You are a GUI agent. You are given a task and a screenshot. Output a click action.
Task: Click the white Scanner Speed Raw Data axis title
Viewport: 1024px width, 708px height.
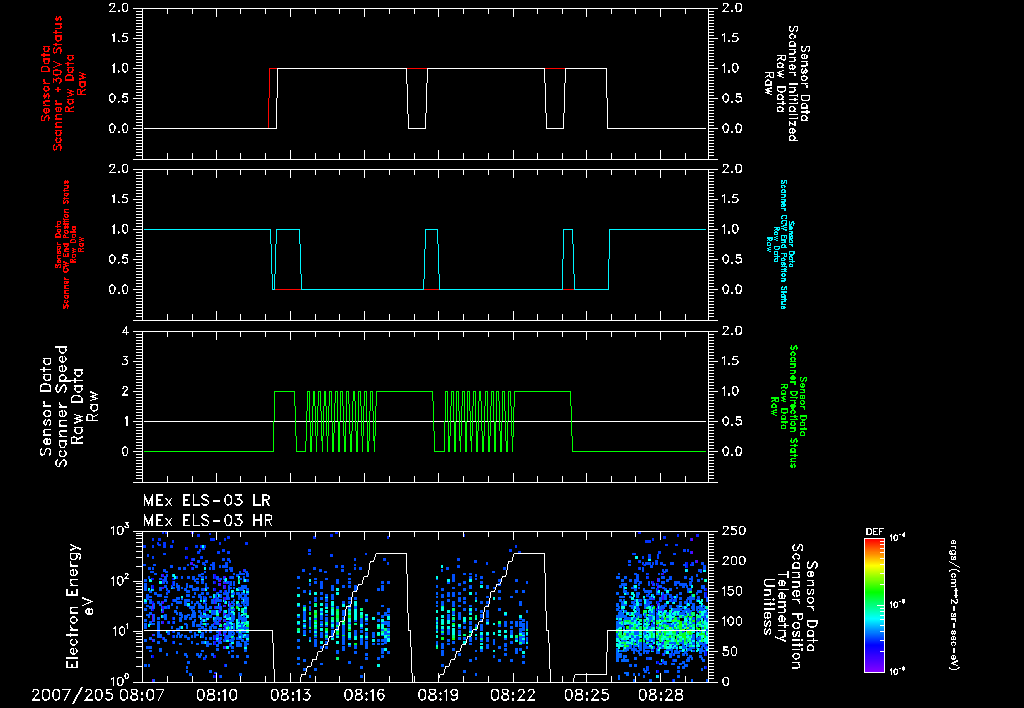[68, 406]
